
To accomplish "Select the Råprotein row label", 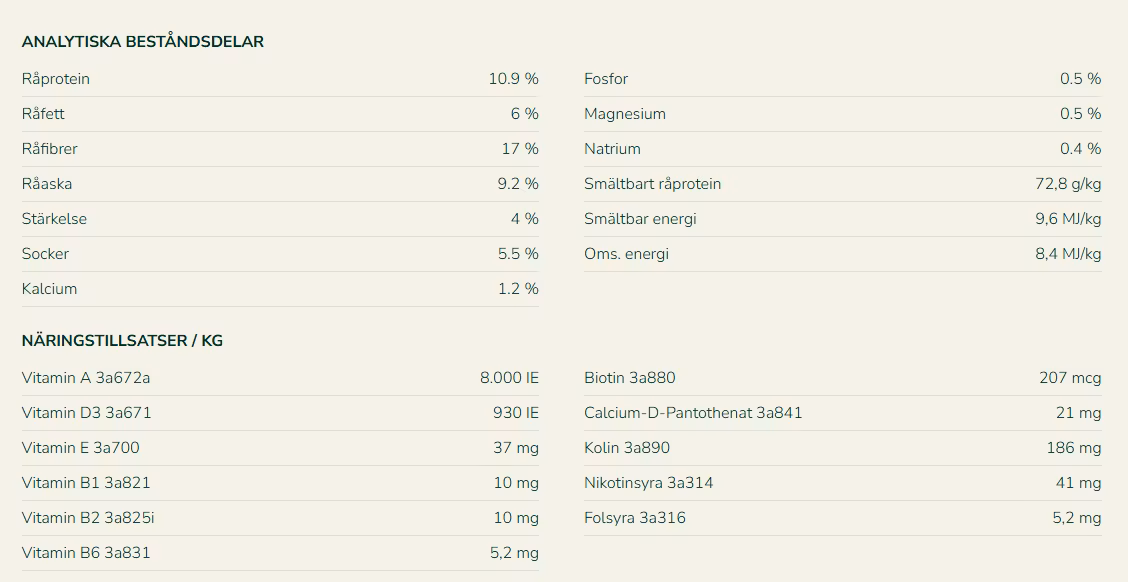I will [x=56, y=79].
